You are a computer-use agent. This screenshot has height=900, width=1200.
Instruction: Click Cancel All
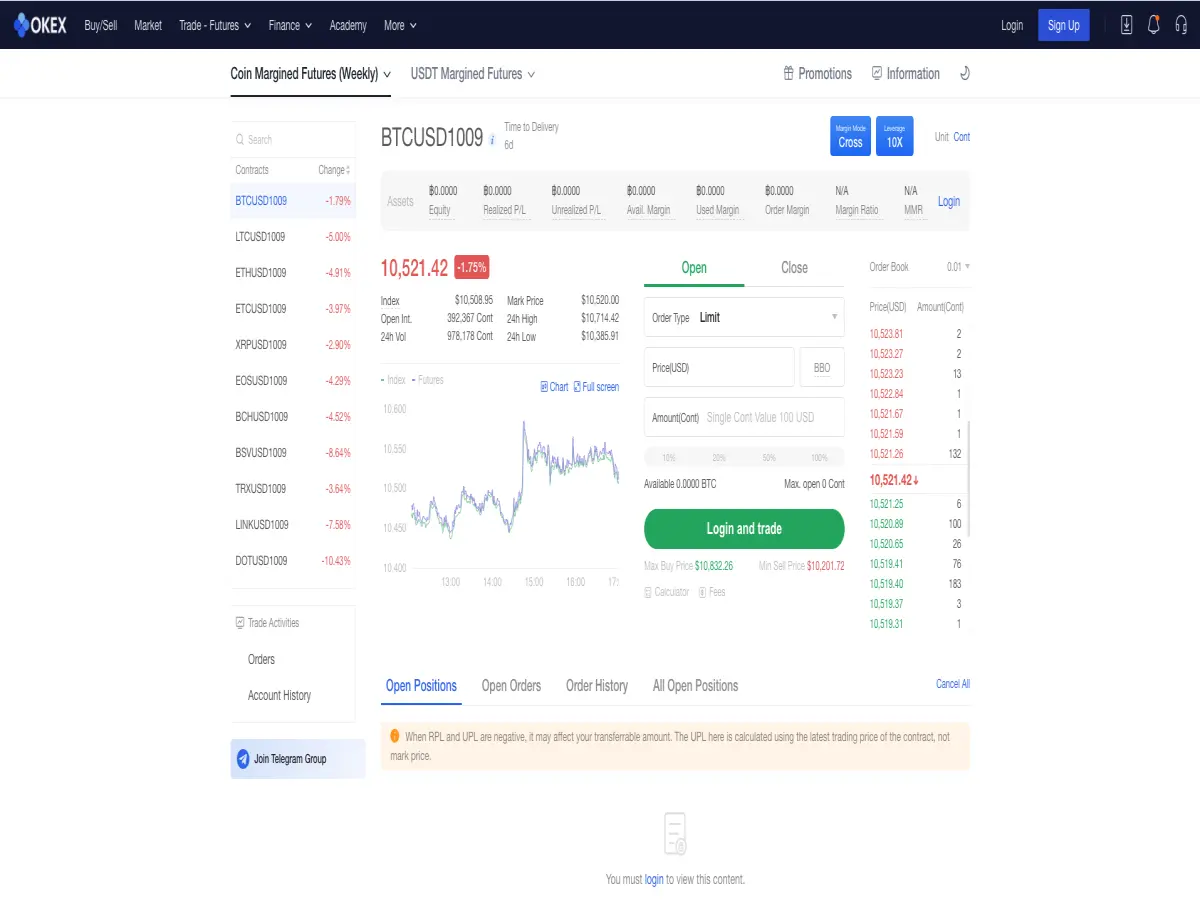[953, 684]
